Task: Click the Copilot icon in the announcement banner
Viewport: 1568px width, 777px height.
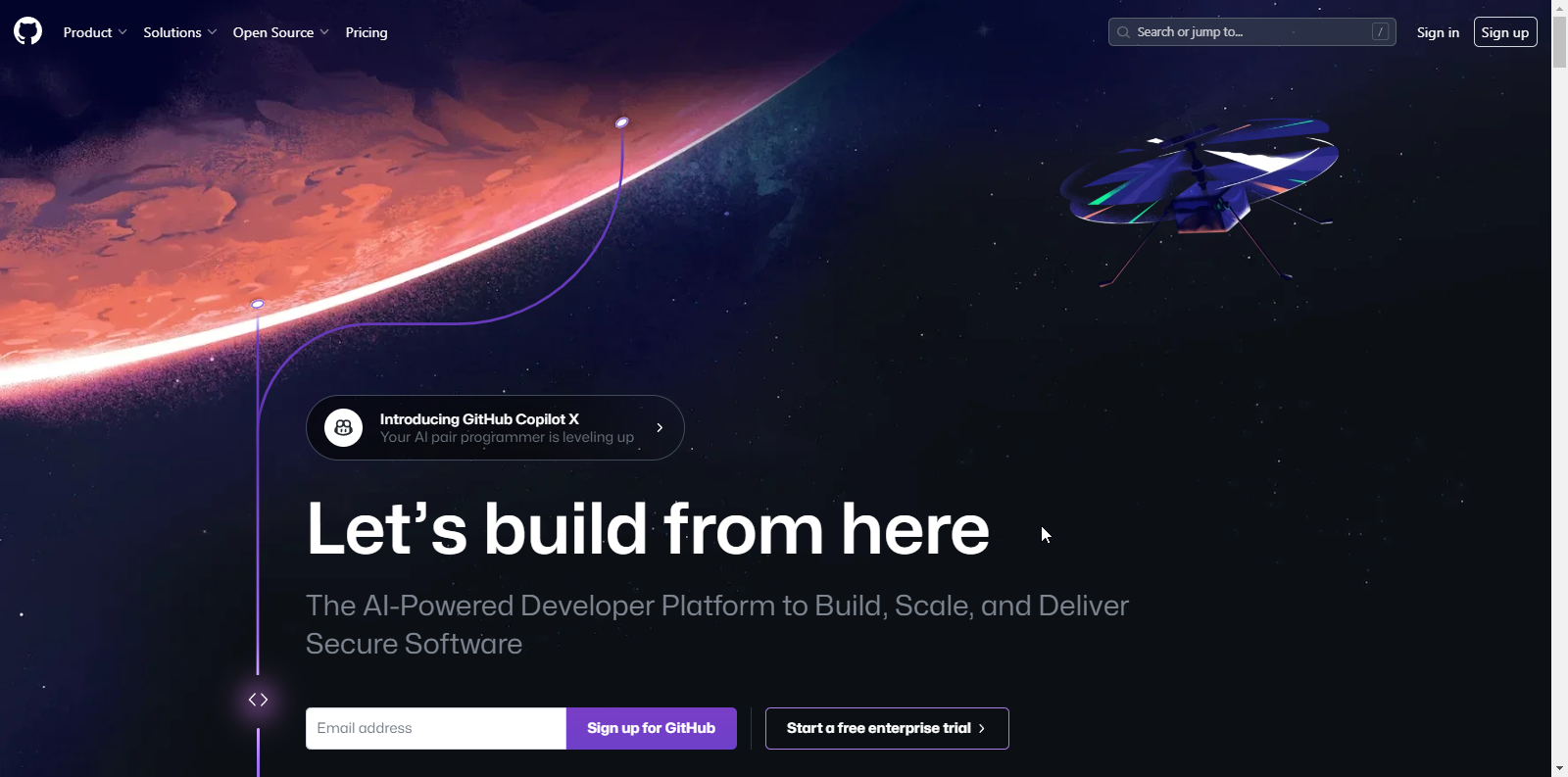Action: click(x=343, y=428)
